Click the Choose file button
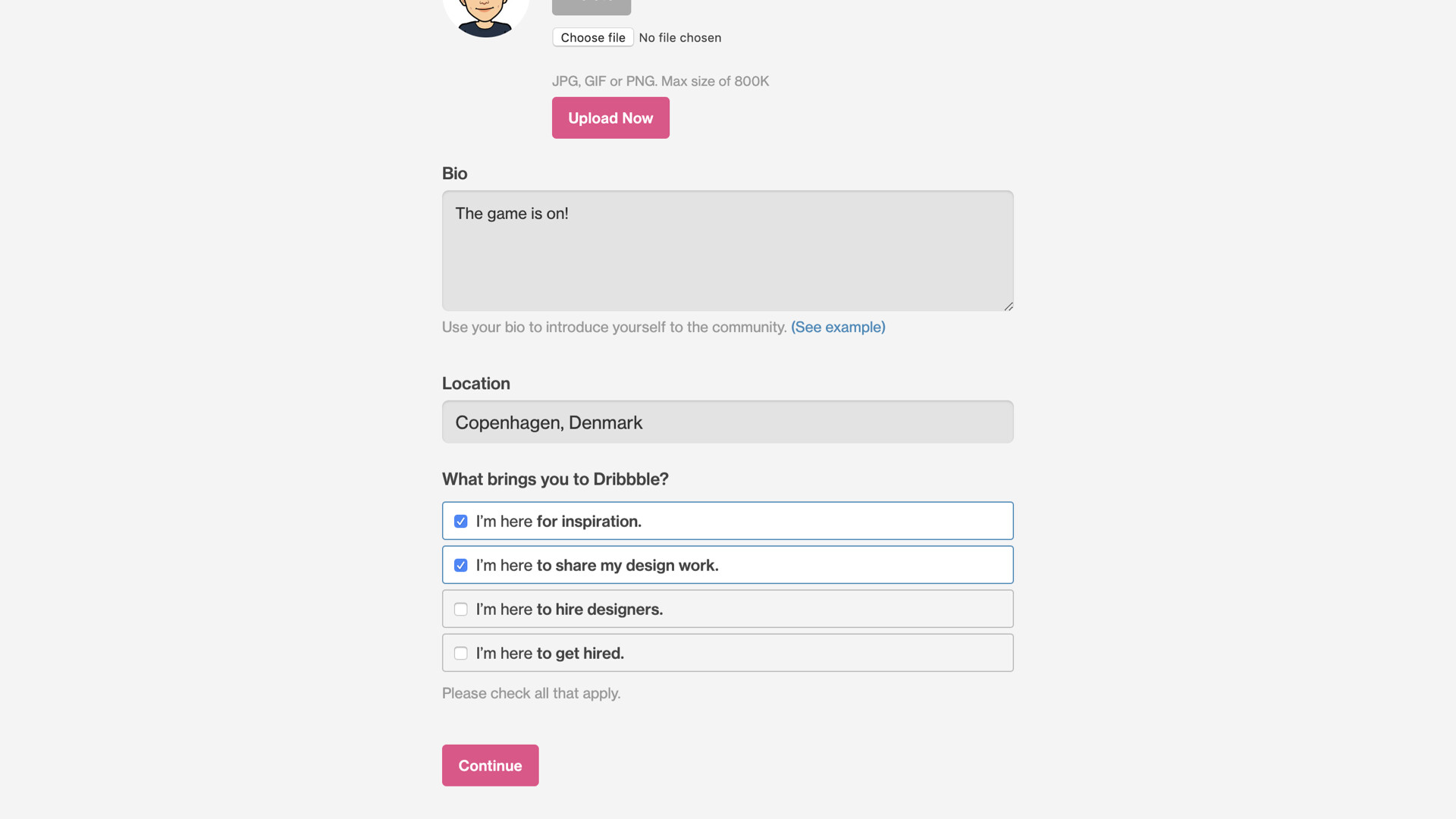 [x=593, y=37]
